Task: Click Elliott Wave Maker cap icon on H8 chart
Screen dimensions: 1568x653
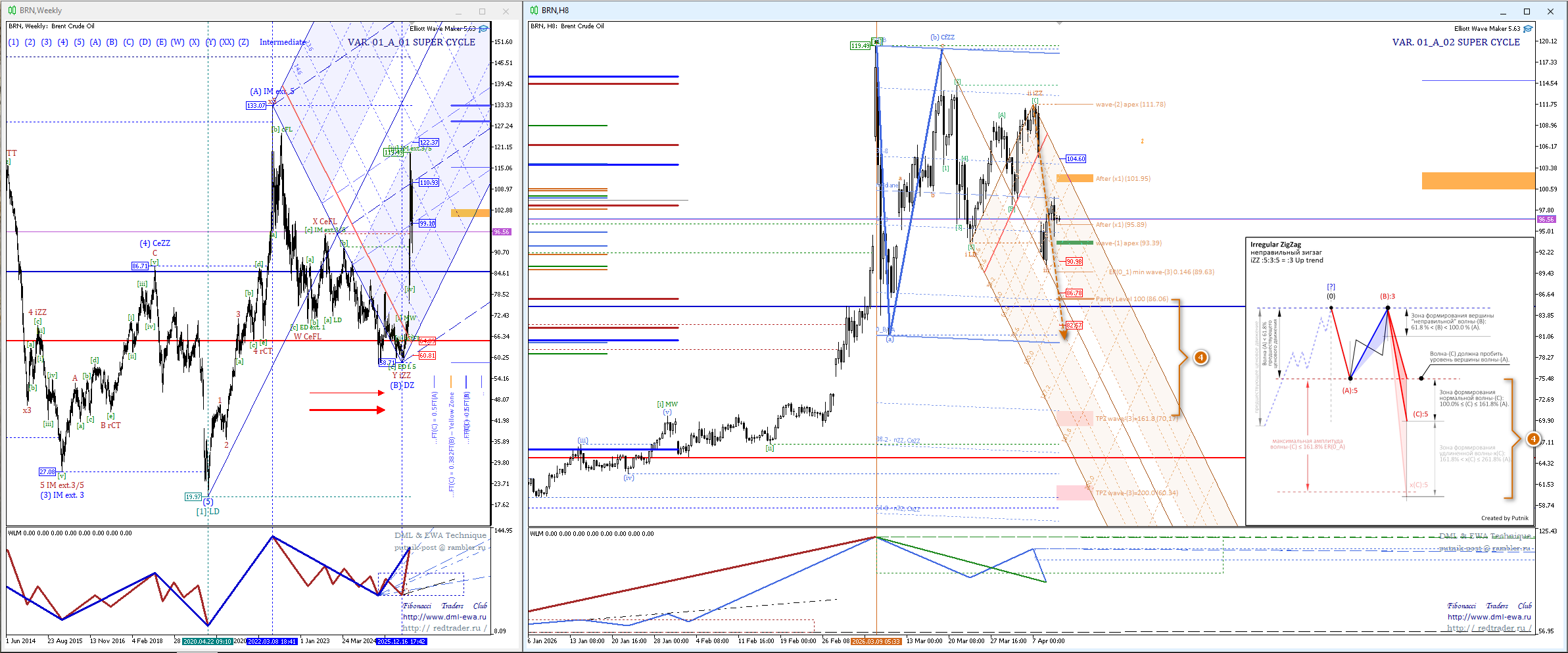Action: [1528, 29]
